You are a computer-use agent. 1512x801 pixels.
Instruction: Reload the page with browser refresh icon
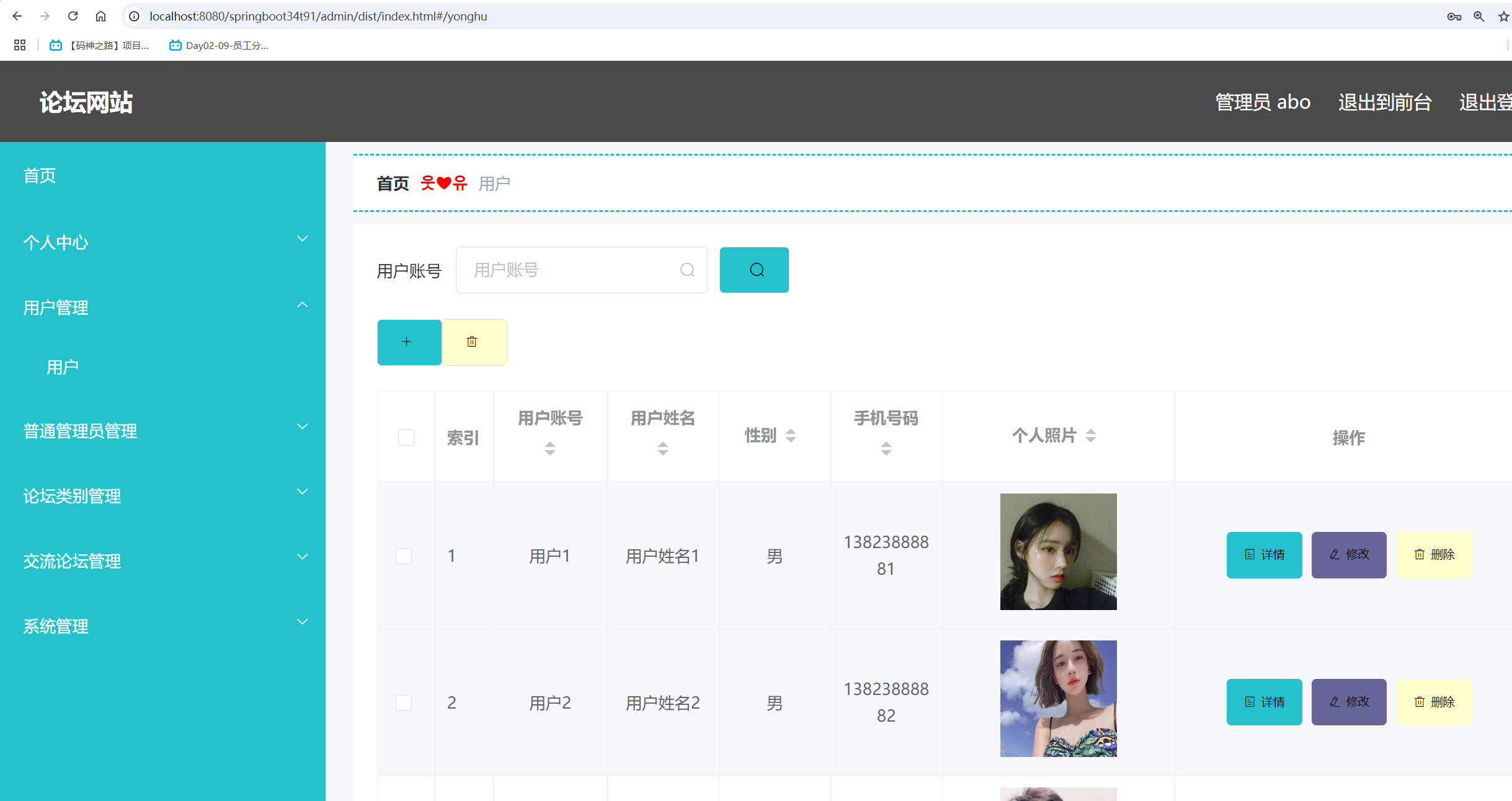point(73,16)
